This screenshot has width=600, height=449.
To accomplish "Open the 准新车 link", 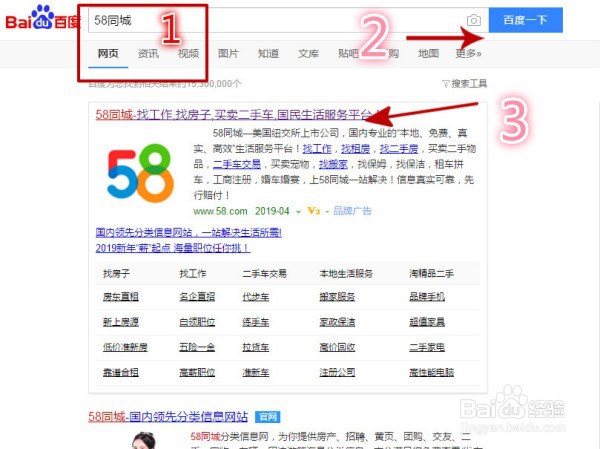I will 256,372.
